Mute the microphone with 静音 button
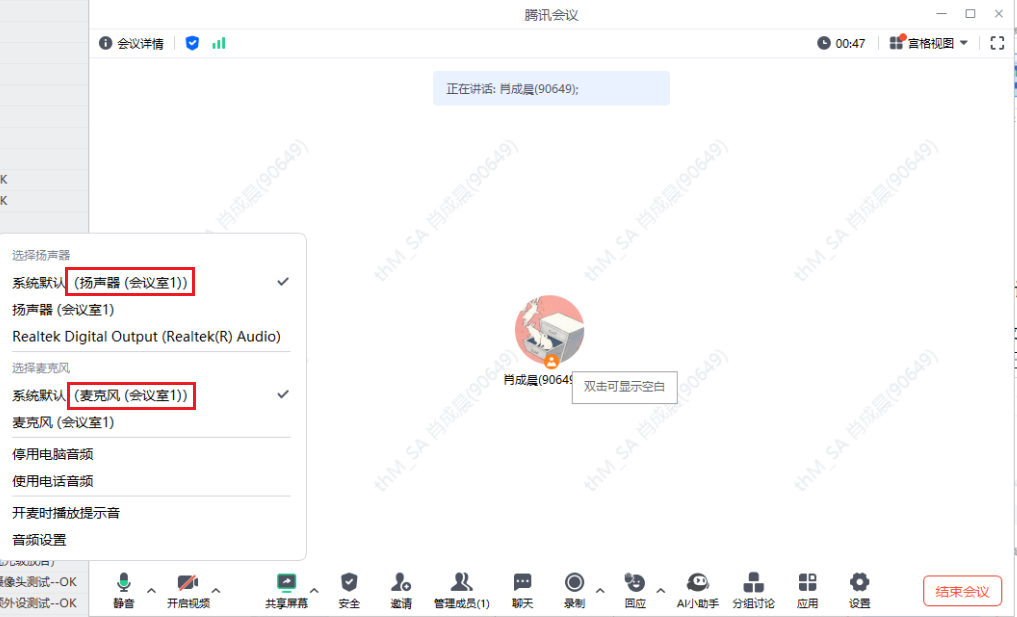This screenshot has width=1017, height=617. 124,583
